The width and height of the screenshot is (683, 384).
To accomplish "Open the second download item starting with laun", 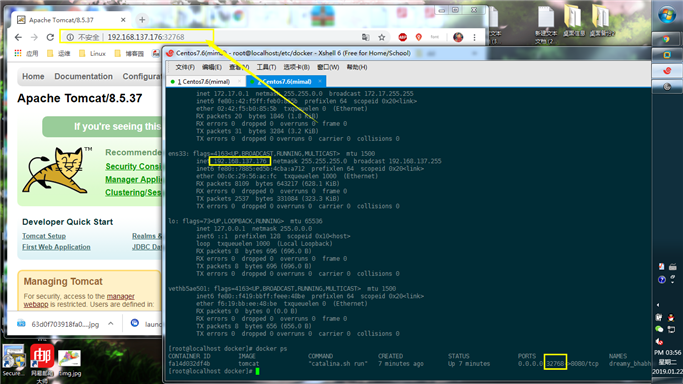I will pos(146,324).
